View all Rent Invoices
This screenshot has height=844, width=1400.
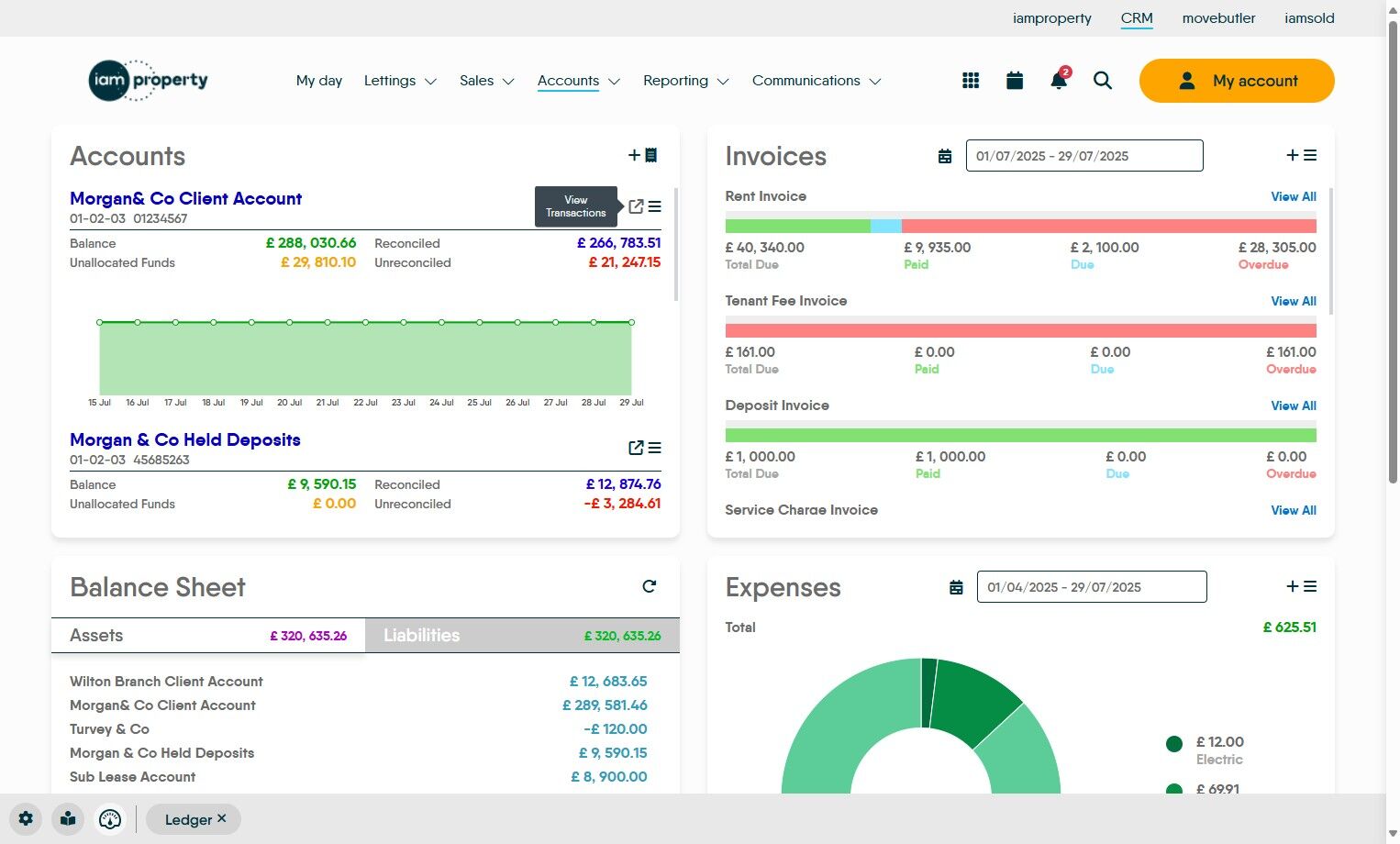click(1294, 196)
